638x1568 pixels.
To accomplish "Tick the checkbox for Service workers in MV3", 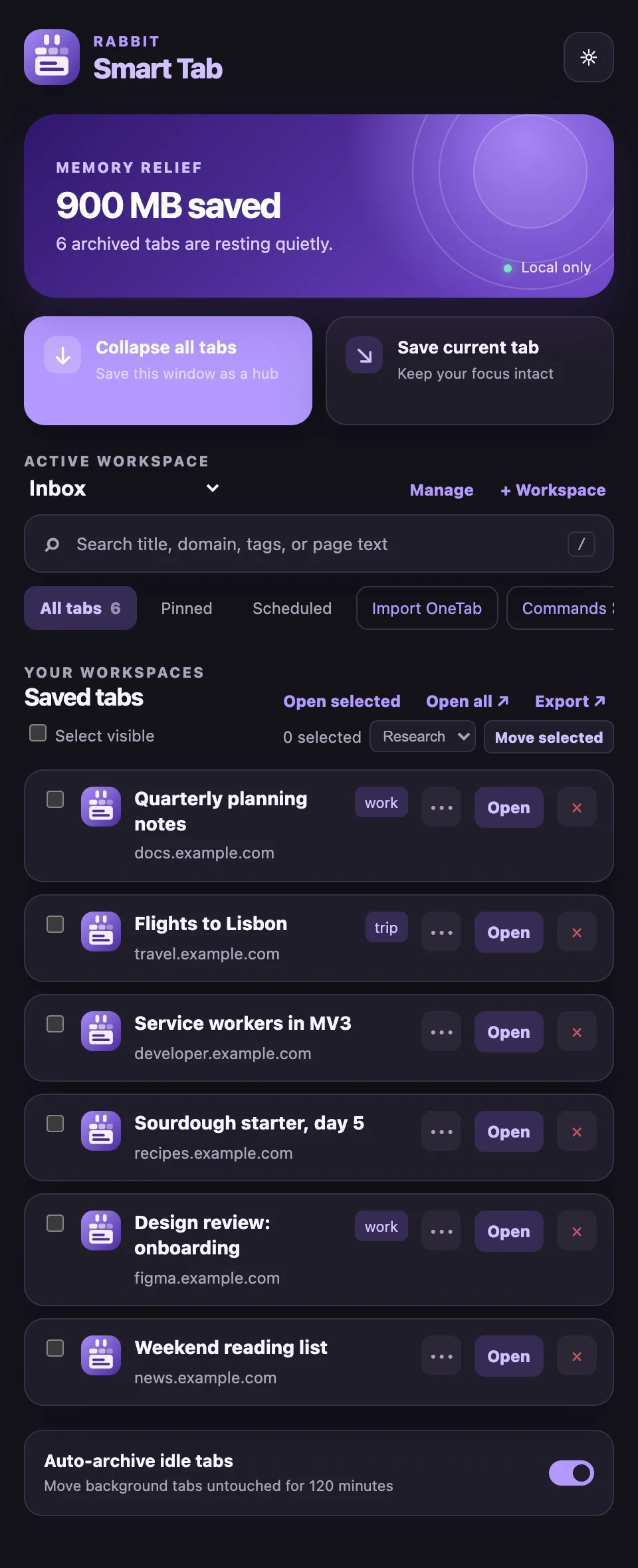I will pyautogui.click(x=55, y=1024).
